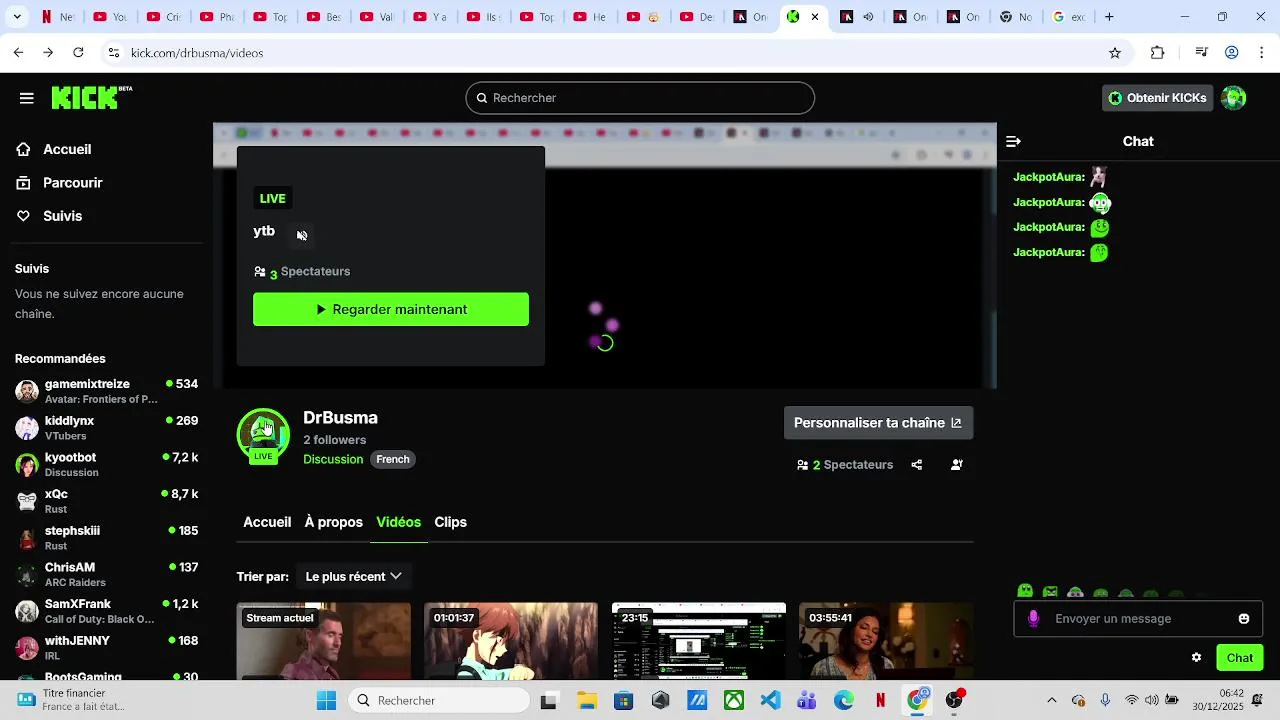
Task: Open stephskiii recommended channel
Action: 107,538
